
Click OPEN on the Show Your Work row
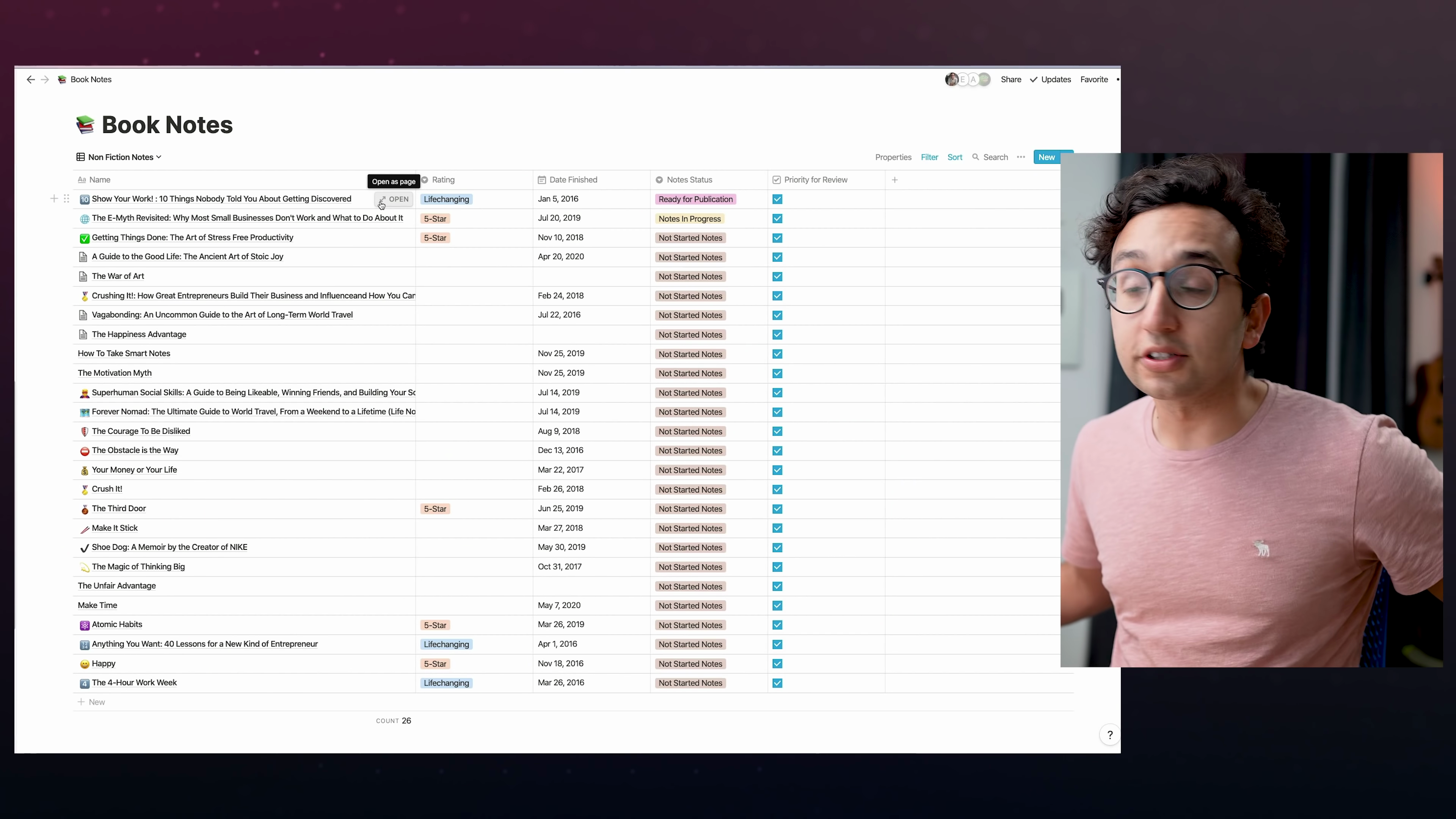[x=394, y=199]
